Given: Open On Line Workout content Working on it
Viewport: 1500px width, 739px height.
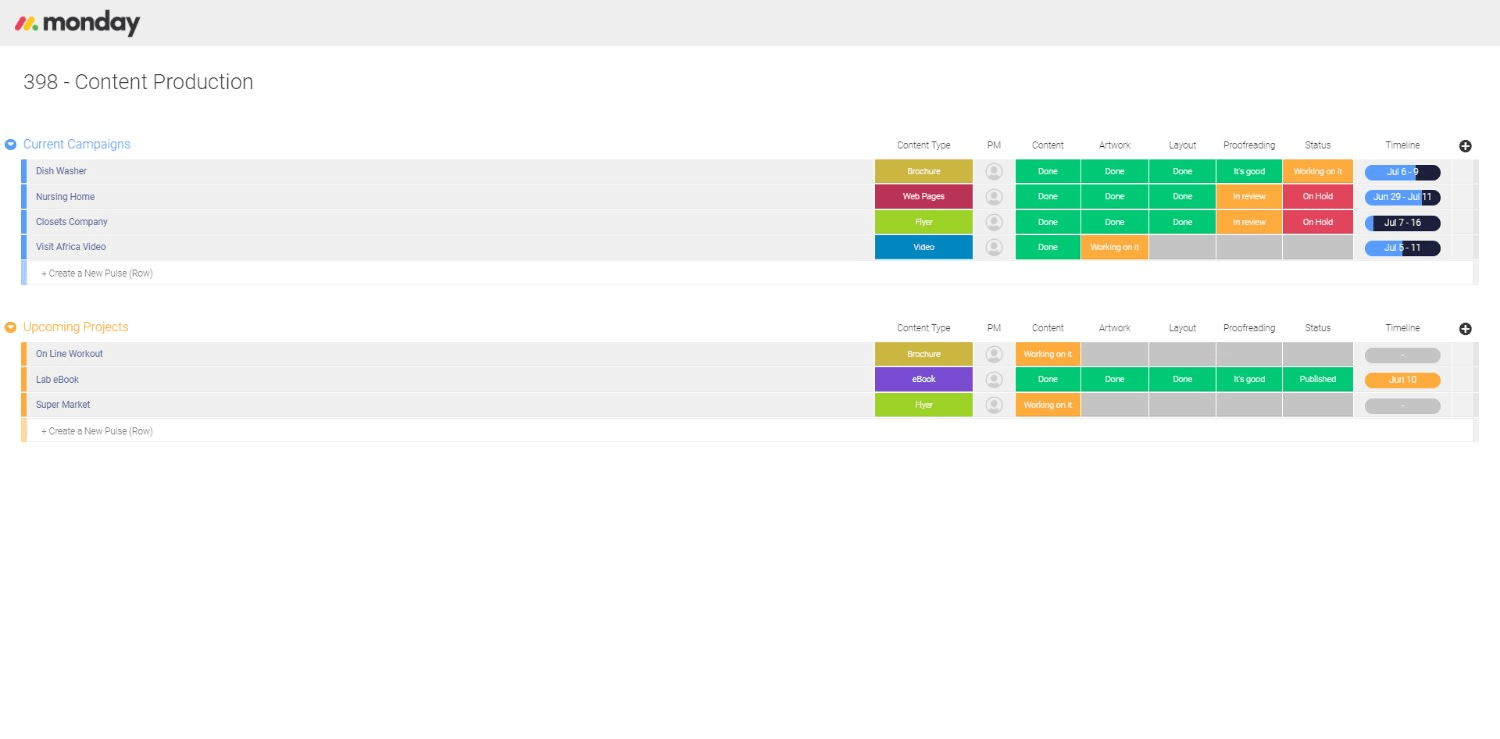Looking at the screenshot, I should tap(1048, 354).
